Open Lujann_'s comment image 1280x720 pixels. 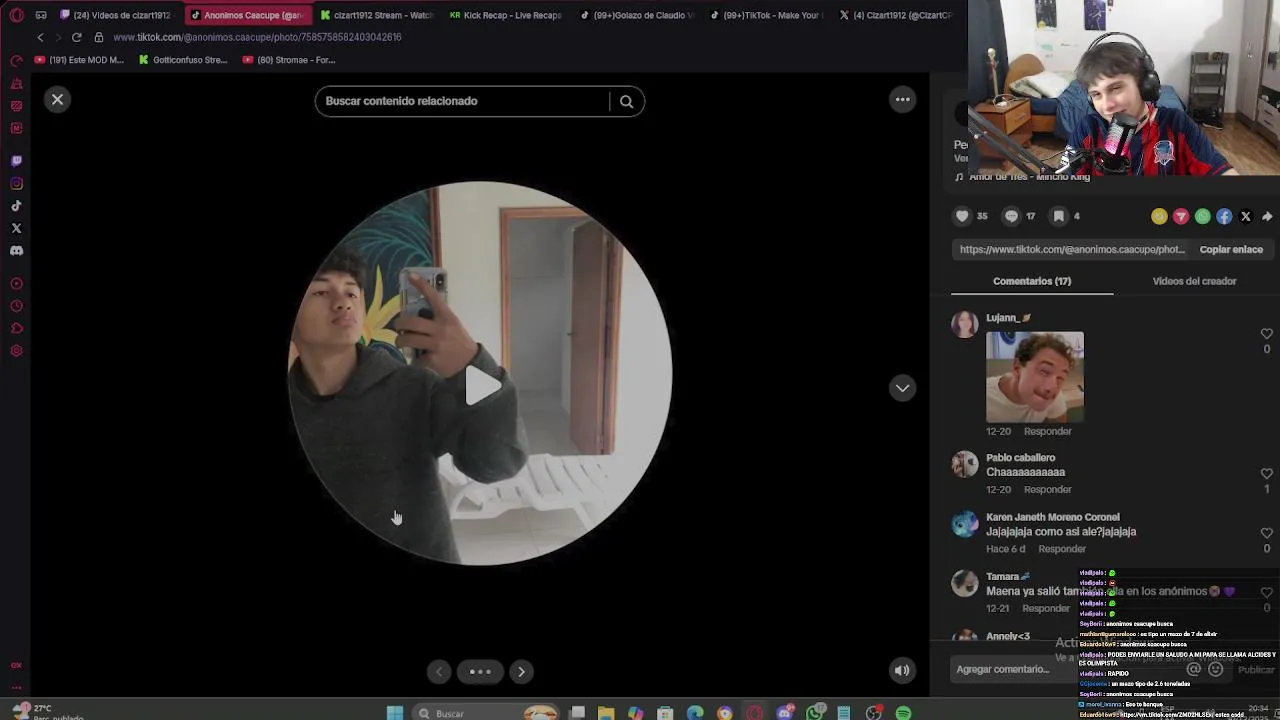pyautogui.click(x=1035, y=377)
